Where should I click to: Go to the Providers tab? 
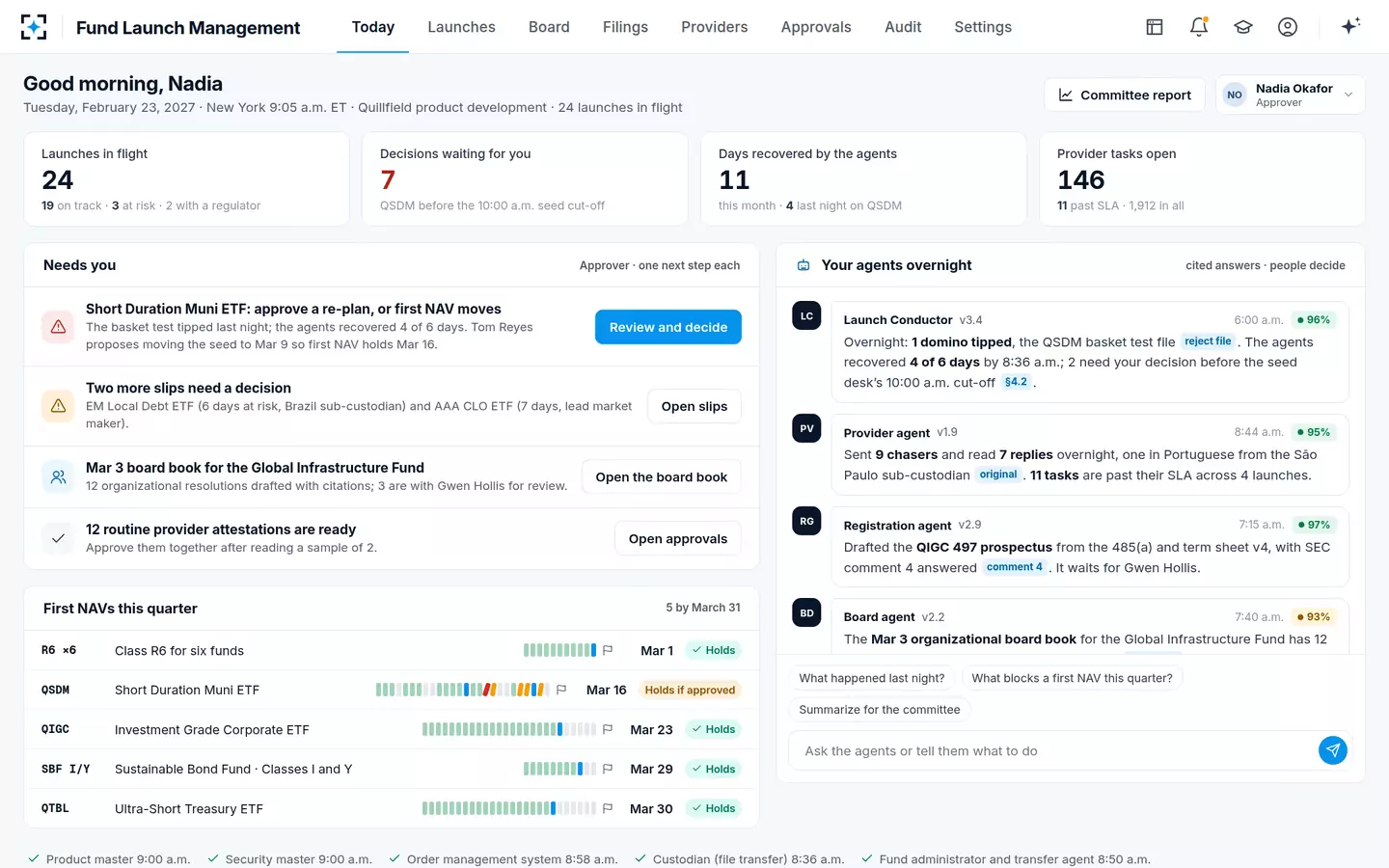click(x=714, y=27)
